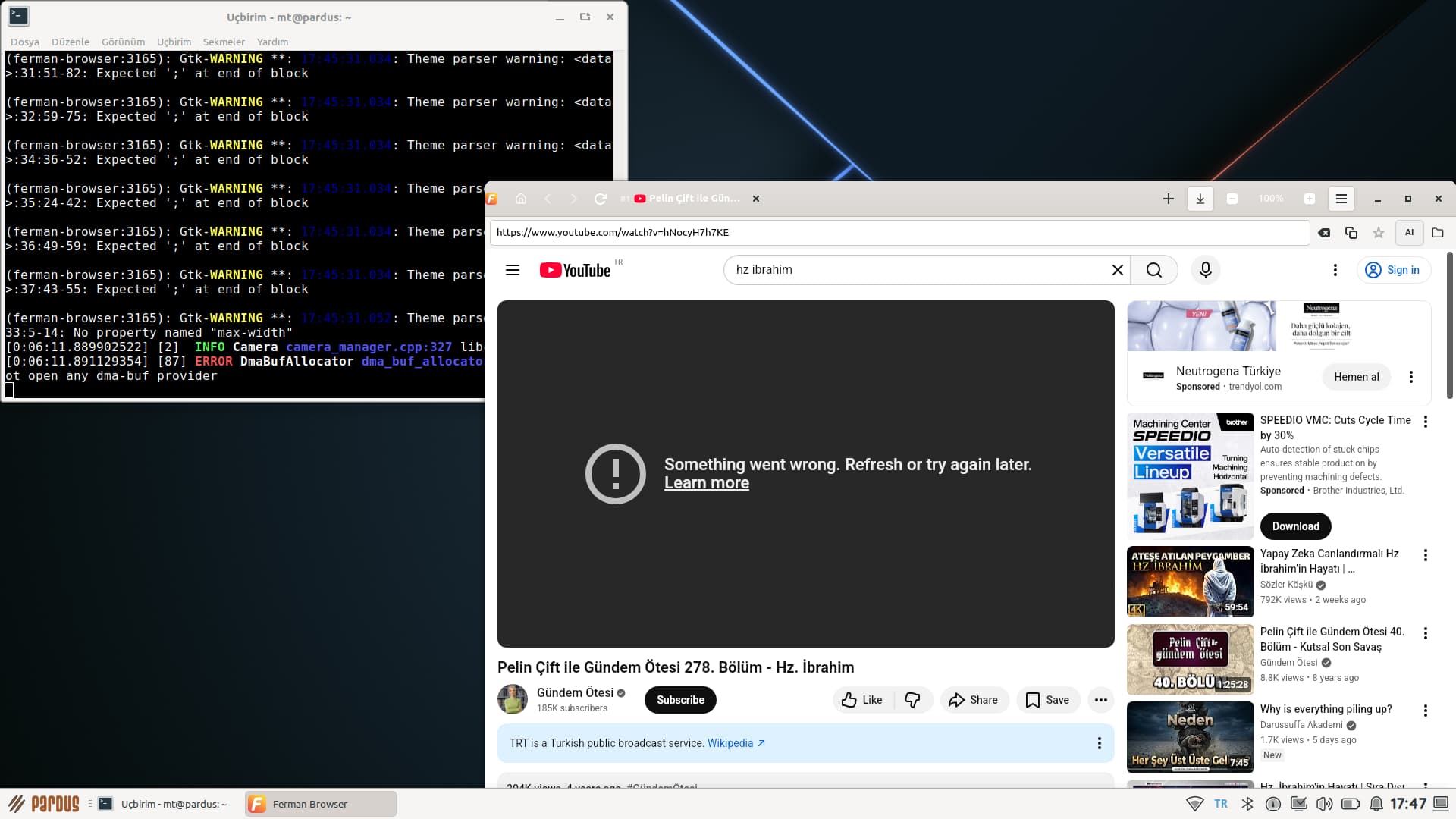
Task: Open the browser downloads button
Action: [x=1200, y=199]
